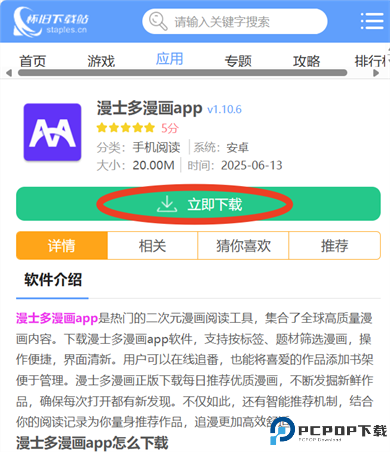Click the app title 漫士多漫画app

[x=149, y=108]
